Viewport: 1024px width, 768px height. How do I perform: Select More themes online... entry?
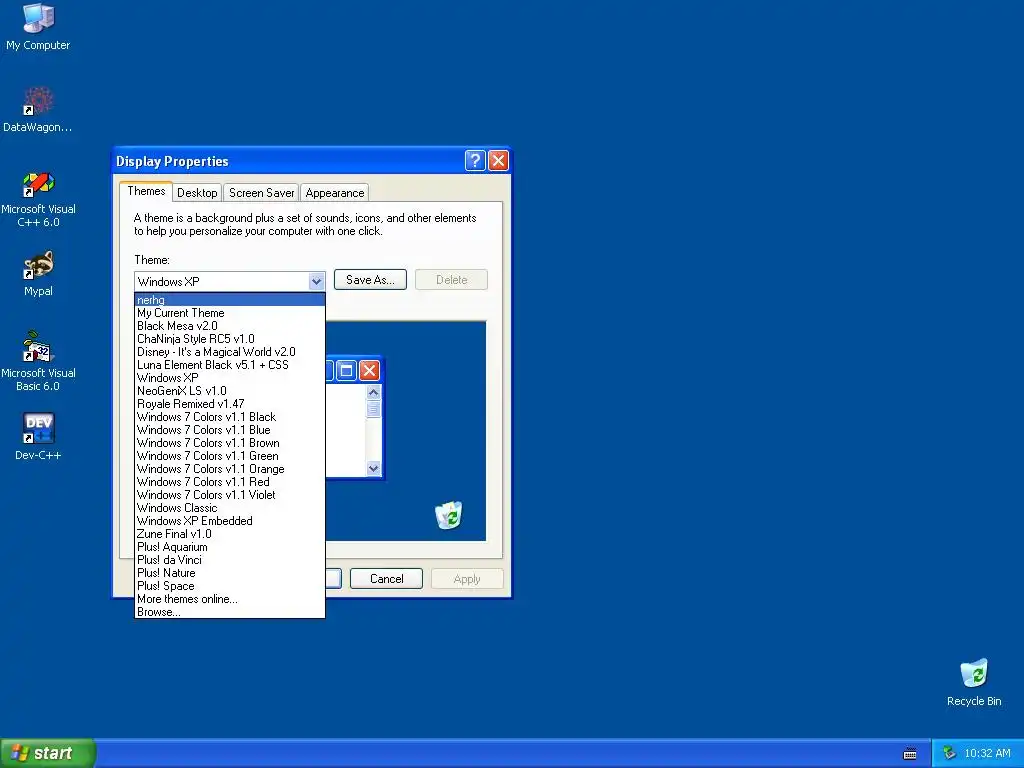[x=229, y=599]
